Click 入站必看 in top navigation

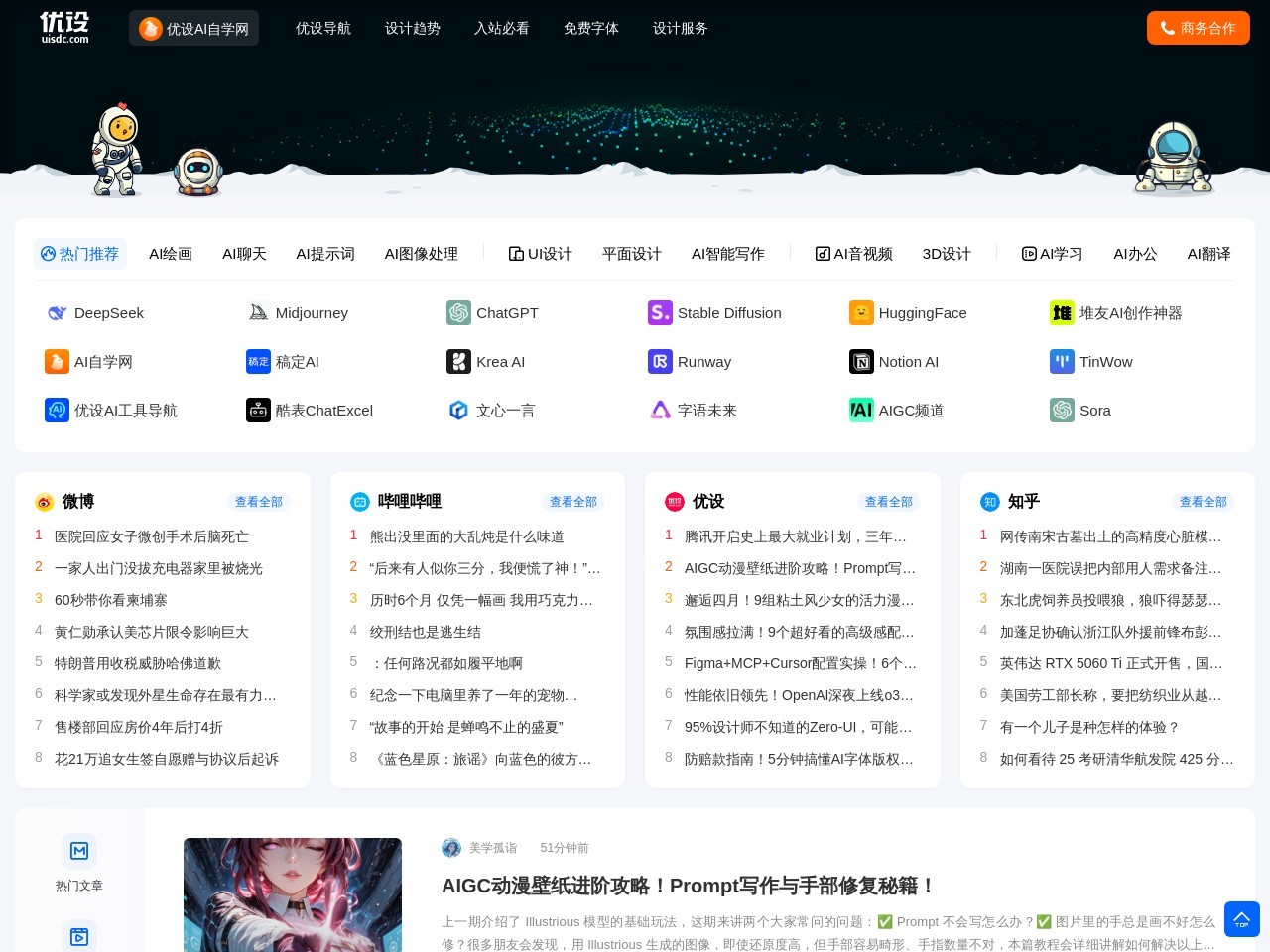click(x=502, y=28)
